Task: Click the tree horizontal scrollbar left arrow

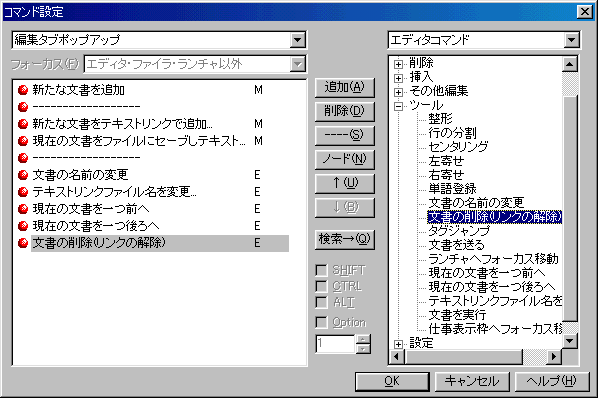Action: 397,356
